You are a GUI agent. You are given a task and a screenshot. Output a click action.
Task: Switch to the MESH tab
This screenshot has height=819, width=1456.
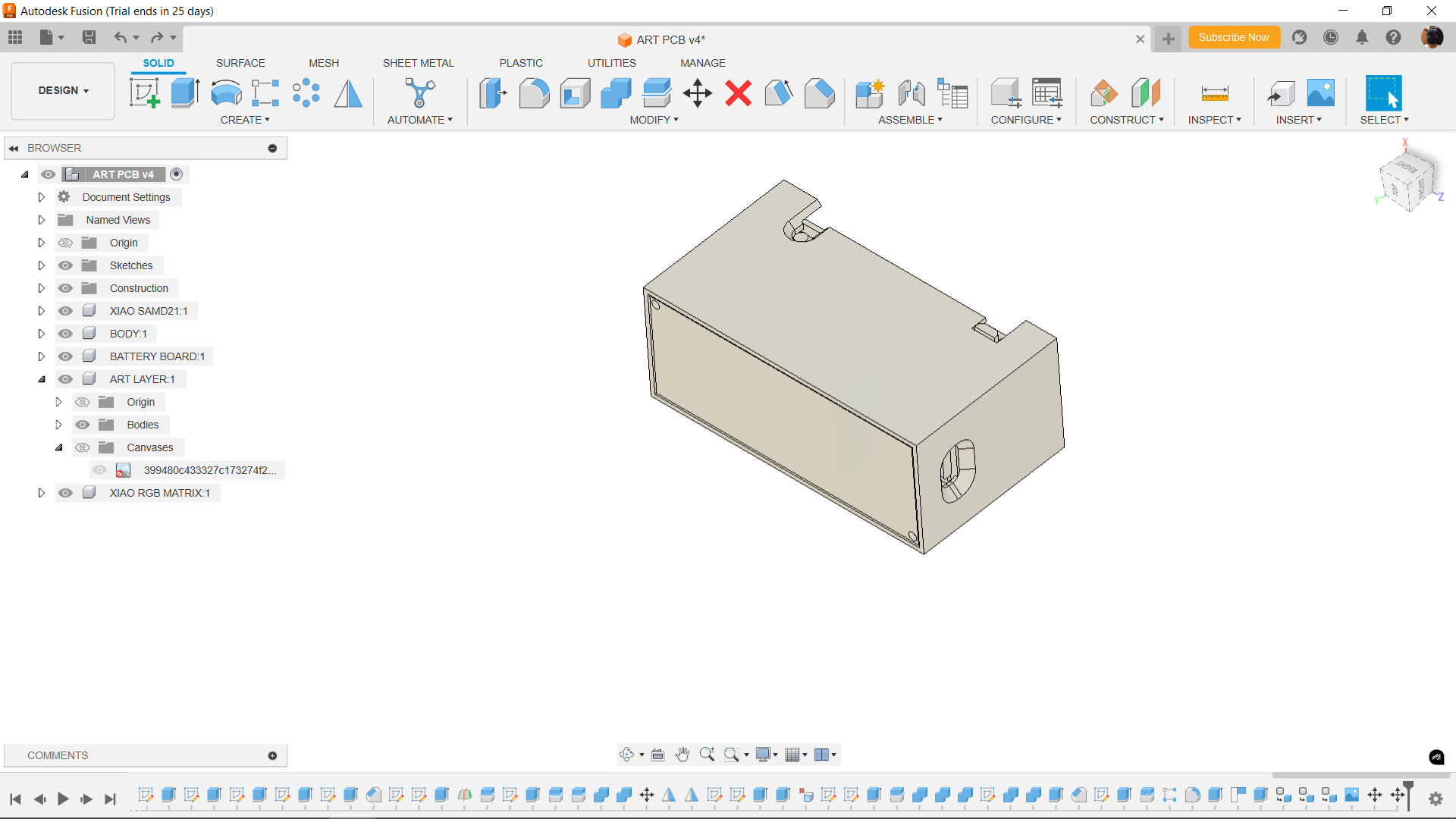[324, 63]
